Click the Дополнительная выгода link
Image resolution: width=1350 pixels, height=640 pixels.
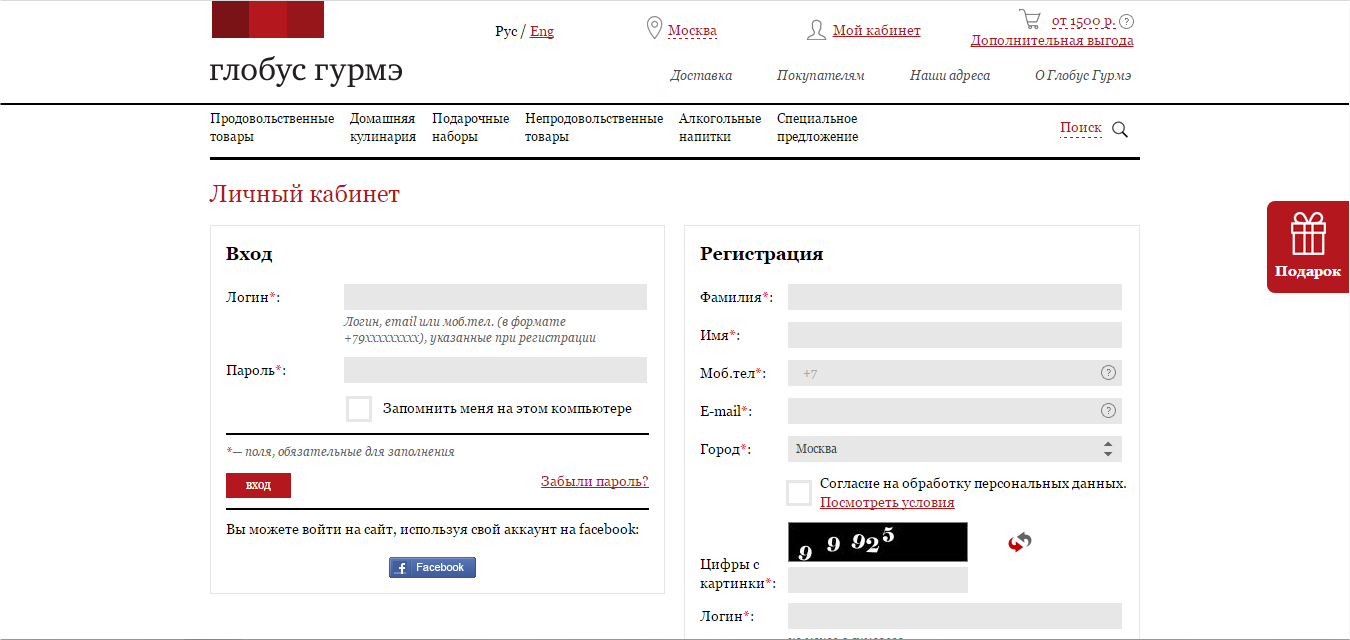click(x=1052, y=41)
